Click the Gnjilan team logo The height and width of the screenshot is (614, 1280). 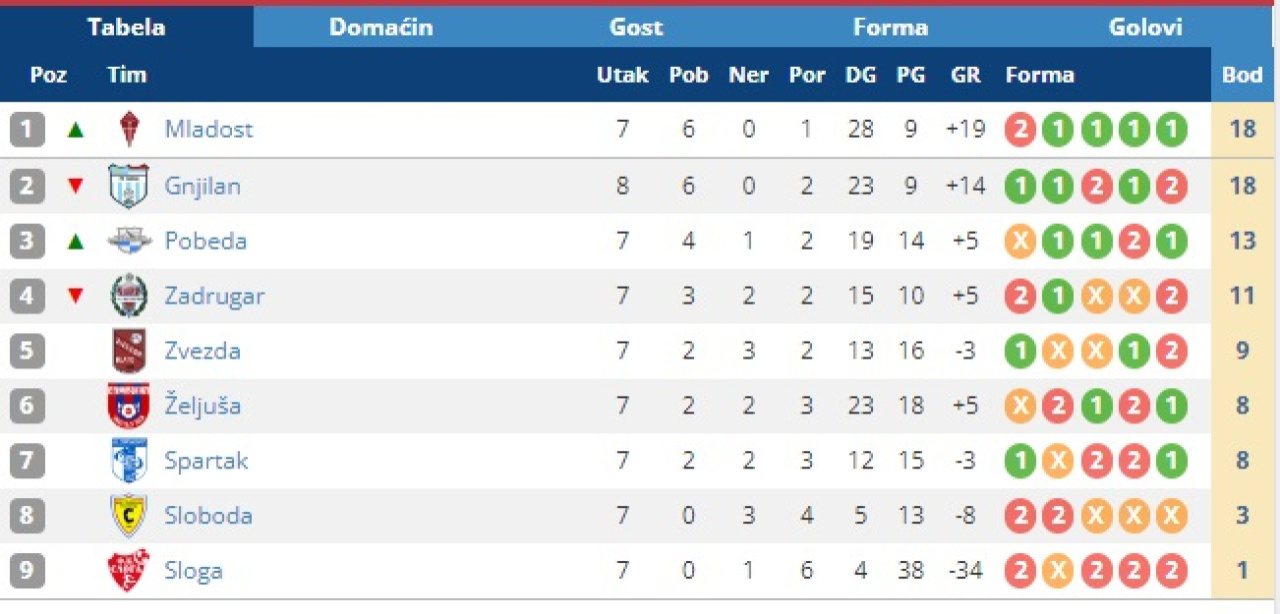click(128, 186)
